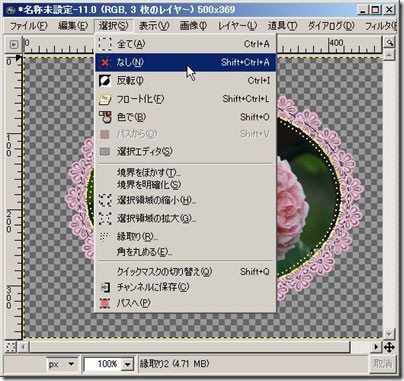Close the open 選択(S) menu in the menu bar
The width and height of the screenshot is (404, 381).
pos(113,26)
